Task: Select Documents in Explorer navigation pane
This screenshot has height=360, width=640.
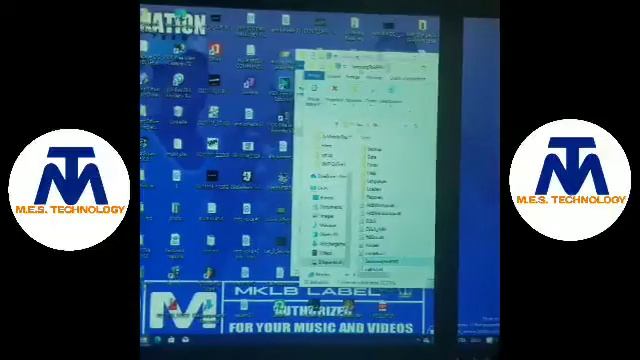Action: click(x=328, y=207)
